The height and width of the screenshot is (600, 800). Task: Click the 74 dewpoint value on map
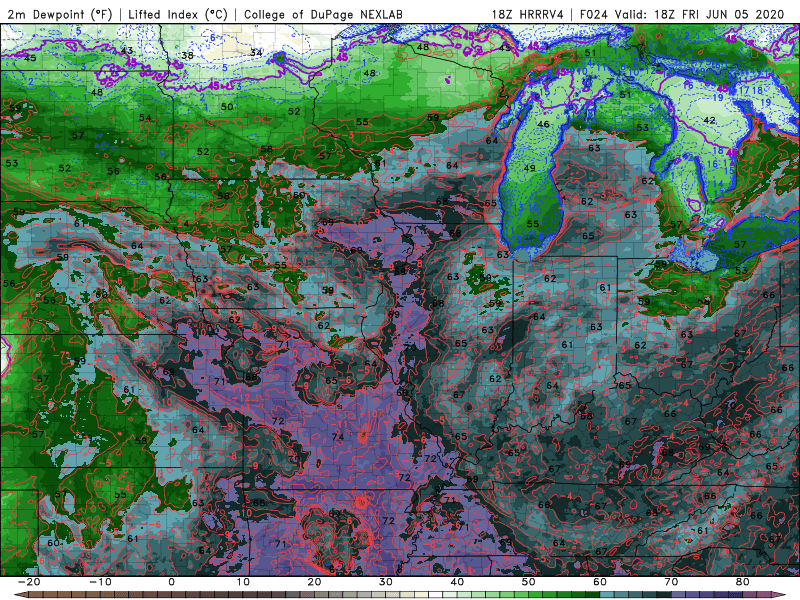pos(338,437)
